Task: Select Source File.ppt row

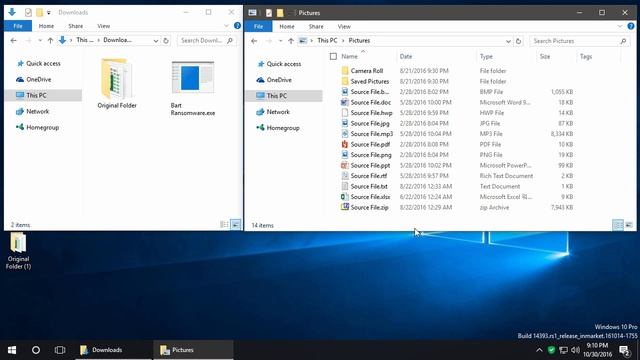Action: [x=457, y=165]
